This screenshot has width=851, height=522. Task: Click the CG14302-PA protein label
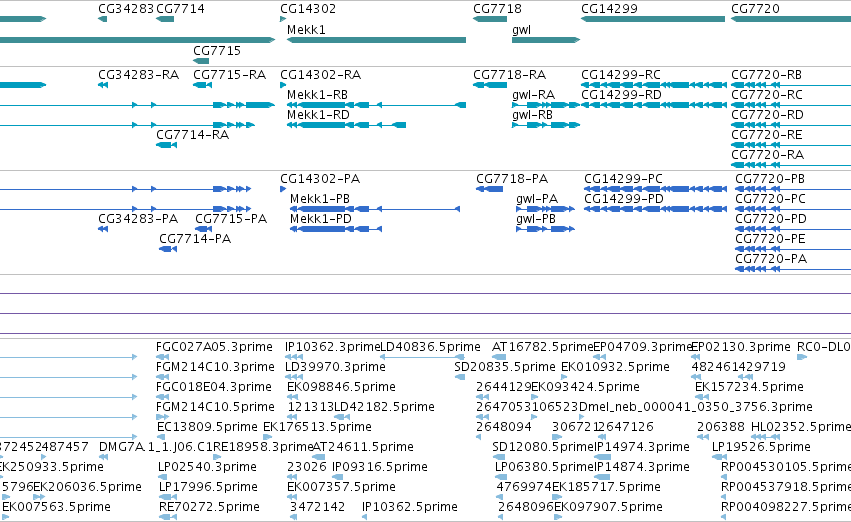point(320,179)
